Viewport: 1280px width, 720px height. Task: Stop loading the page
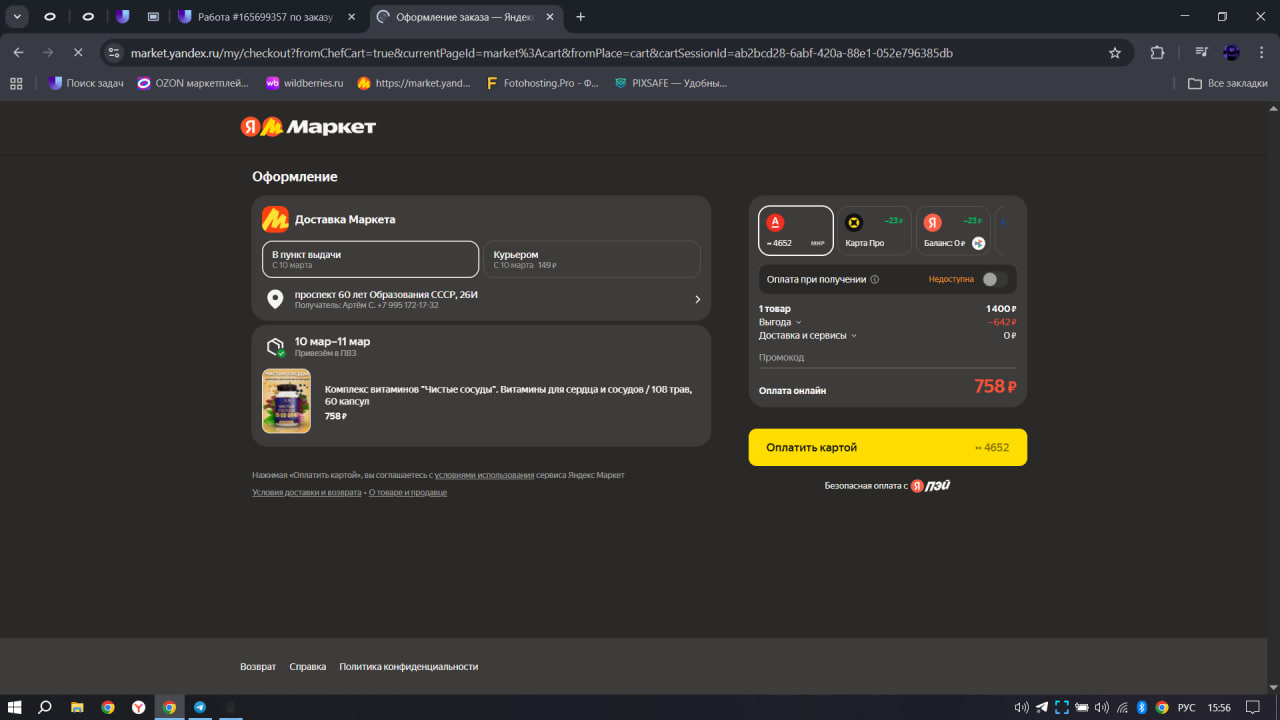point(77,52)
